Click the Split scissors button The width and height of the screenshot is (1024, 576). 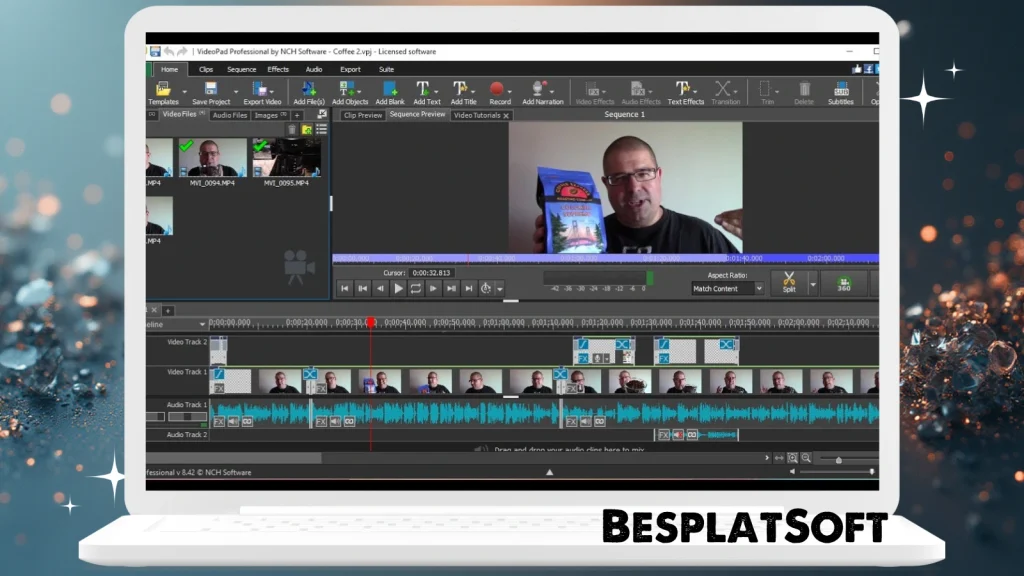point(789,283)
